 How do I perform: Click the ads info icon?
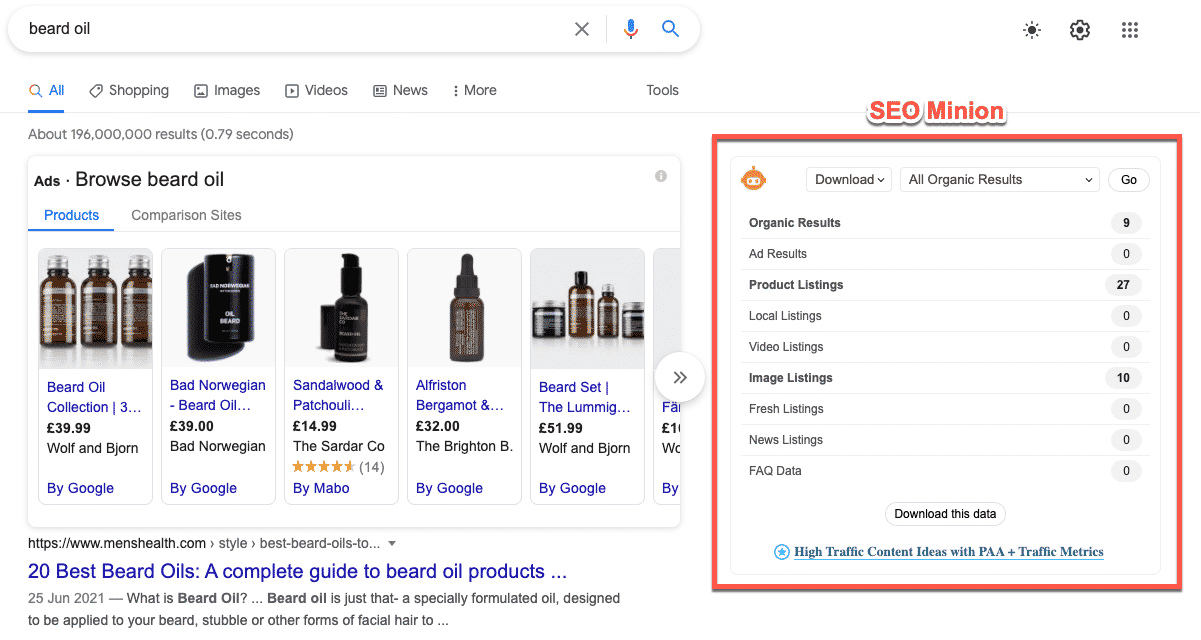click(661, 176)
